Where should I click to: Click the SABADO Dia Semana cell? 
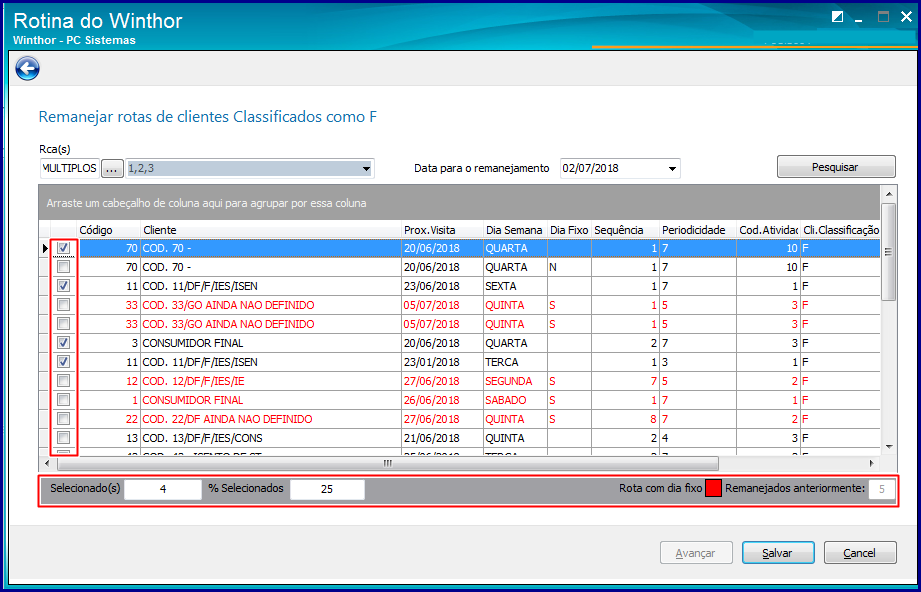point(515,400)
